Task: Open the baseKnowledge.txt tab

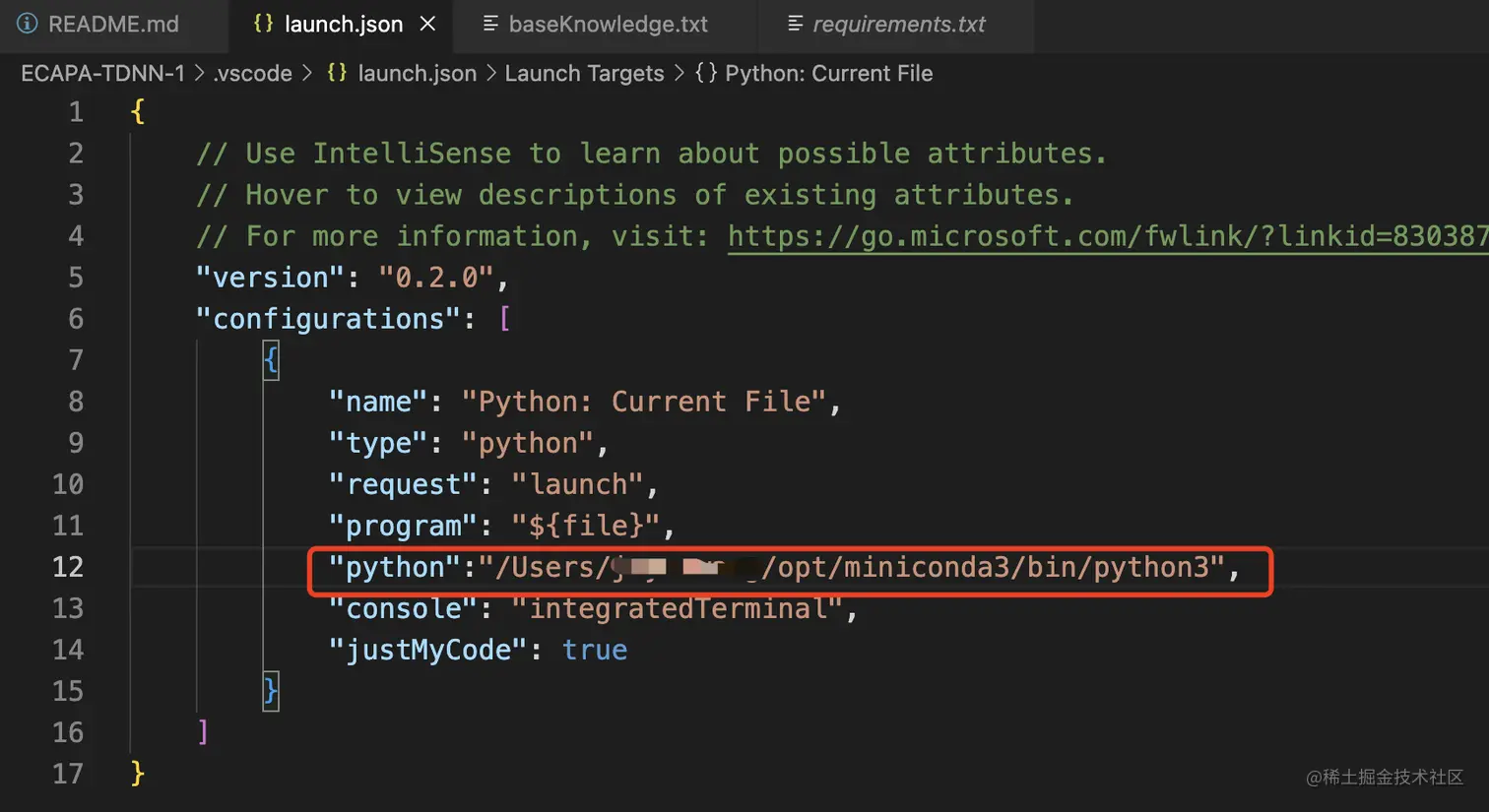Action: click(x=608, y=24)
